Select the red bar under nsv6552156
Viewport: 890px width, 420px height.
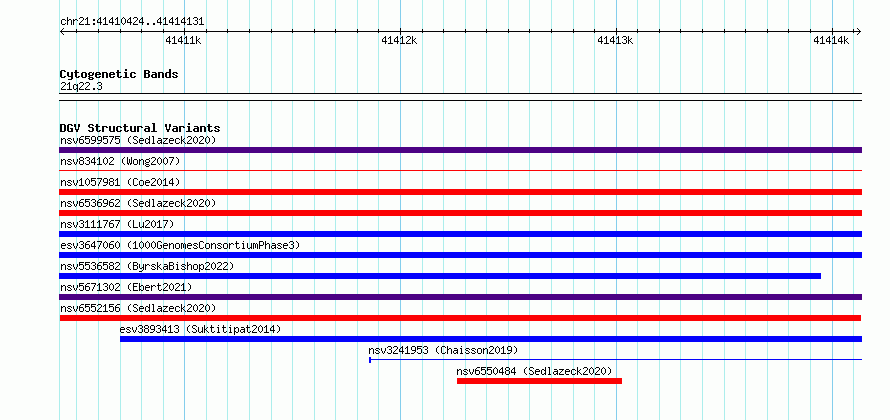pyautogui.click(x=460, y=318)
